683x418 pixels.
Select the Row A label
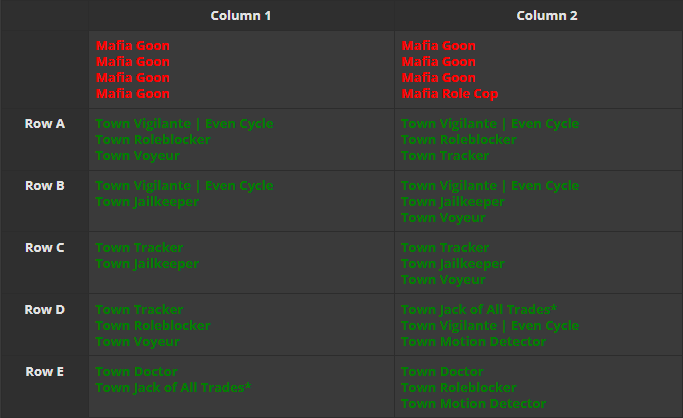[x=45, y=124]
